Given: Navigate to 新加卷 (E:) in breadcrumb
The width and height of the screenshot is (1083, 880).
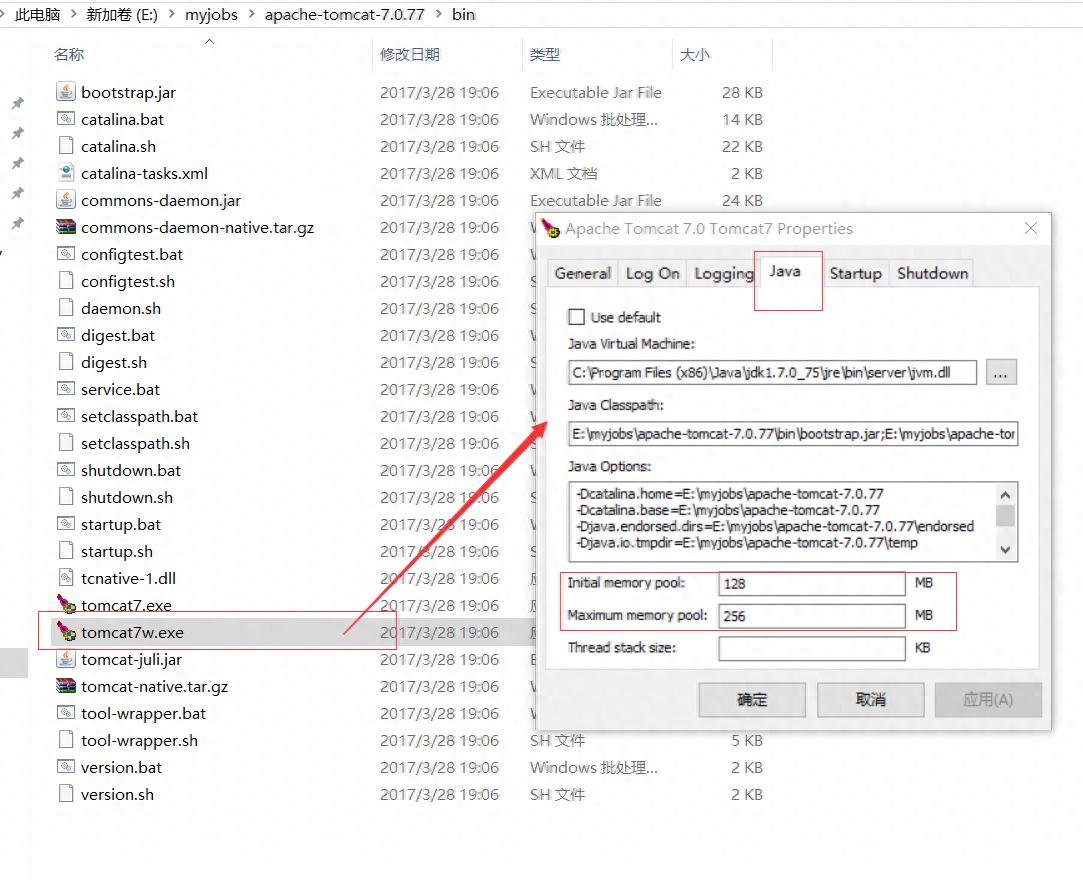Looking at the screenshot, I should click(x=122, y=15).
